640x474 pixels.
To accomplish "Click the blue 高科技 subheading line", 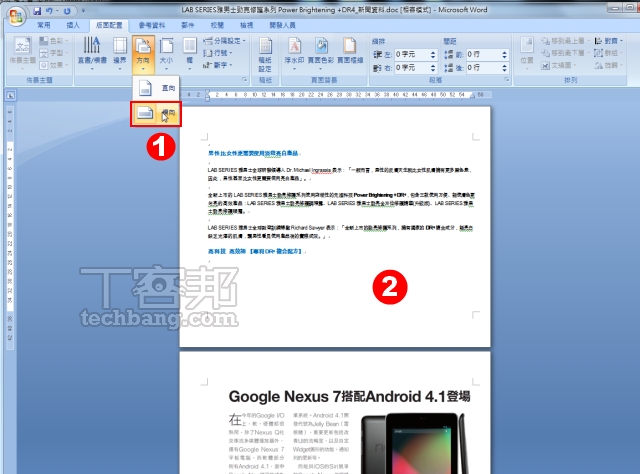I will (255, 251).
